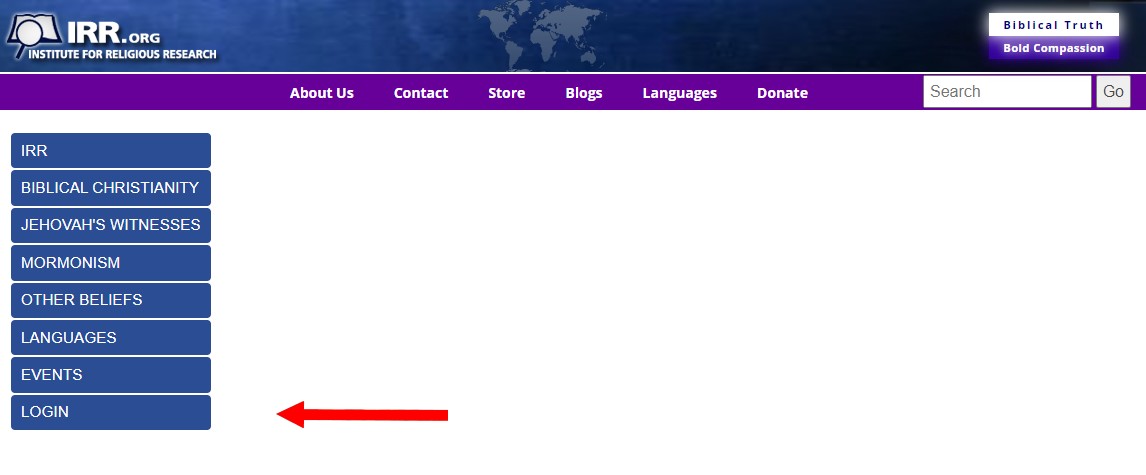The image size is (1146, 475).
Task: Open the Jehovah's Witnesses section
Action: [111, 225]
